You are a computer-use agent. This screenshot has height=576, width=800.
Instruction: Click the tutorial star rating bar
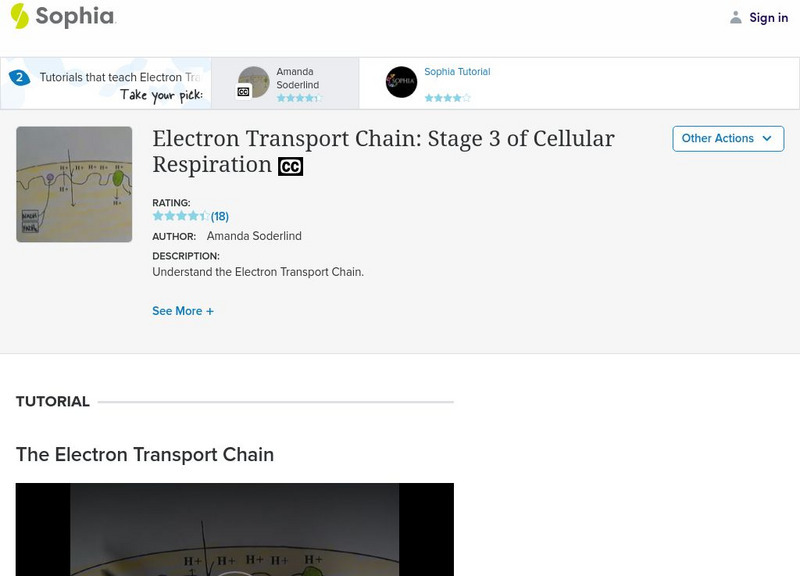[x=180, y=216]
